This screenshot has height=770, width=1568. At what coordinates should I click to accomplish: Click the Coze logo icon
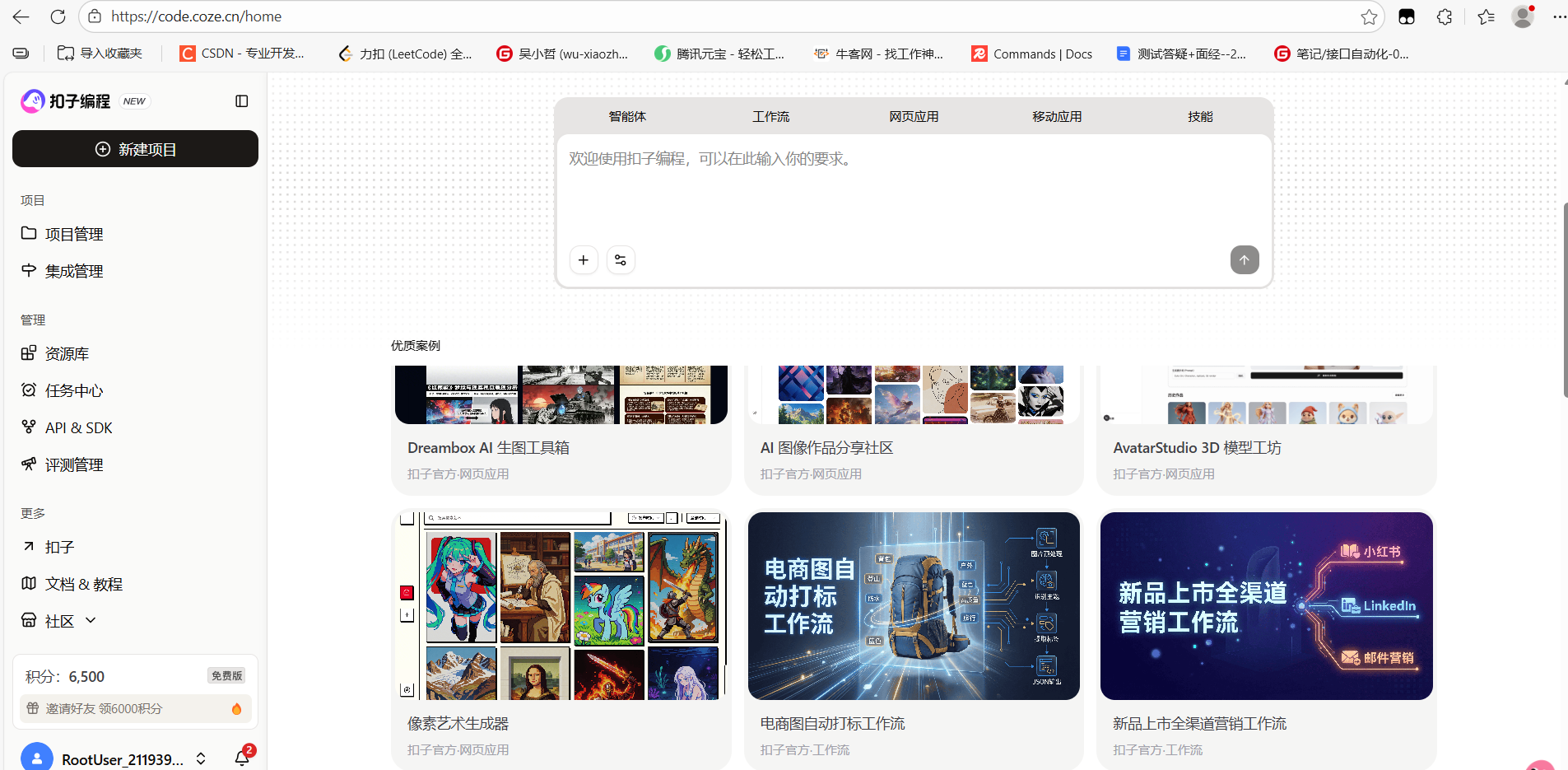[x=32, y=101]
